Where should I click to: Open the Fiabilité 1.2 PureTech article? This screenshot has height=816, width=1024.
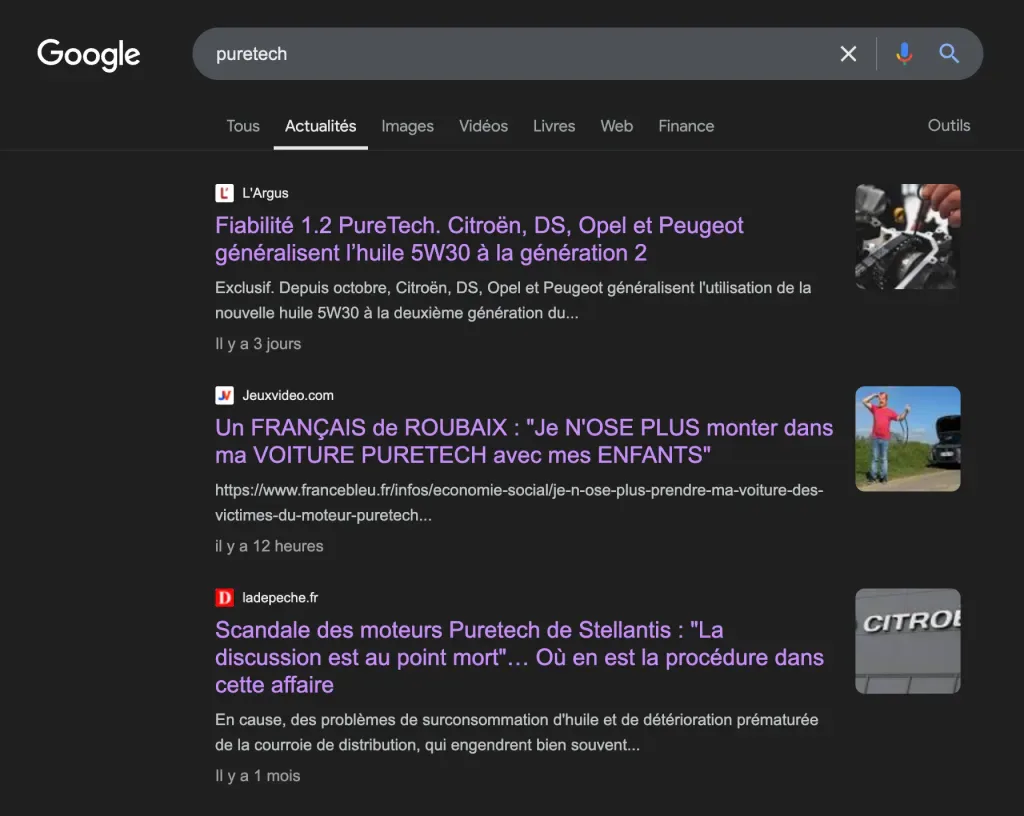479,239
